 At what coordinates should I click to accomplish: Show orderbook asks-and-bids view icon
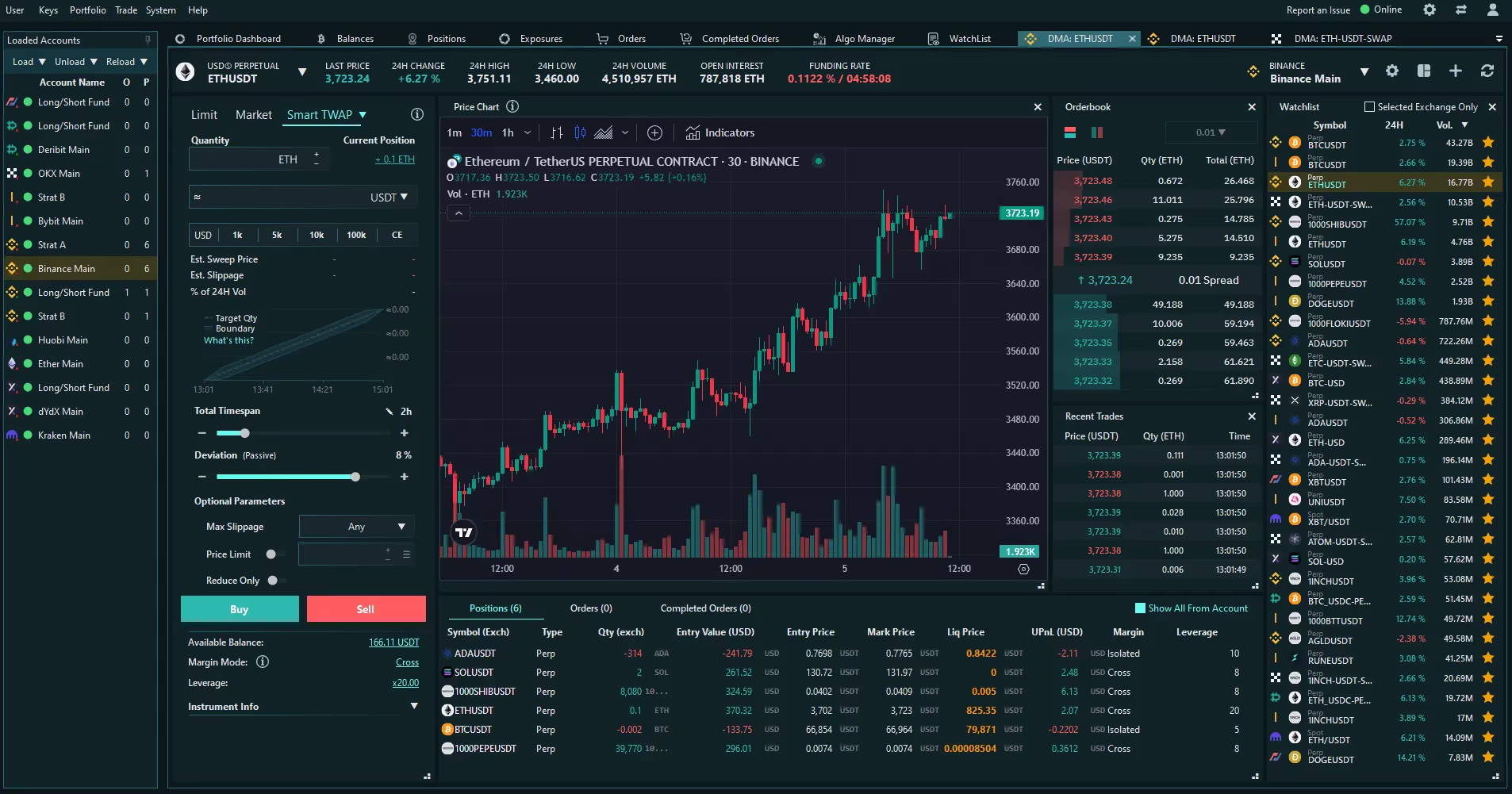pos(1070,132)
